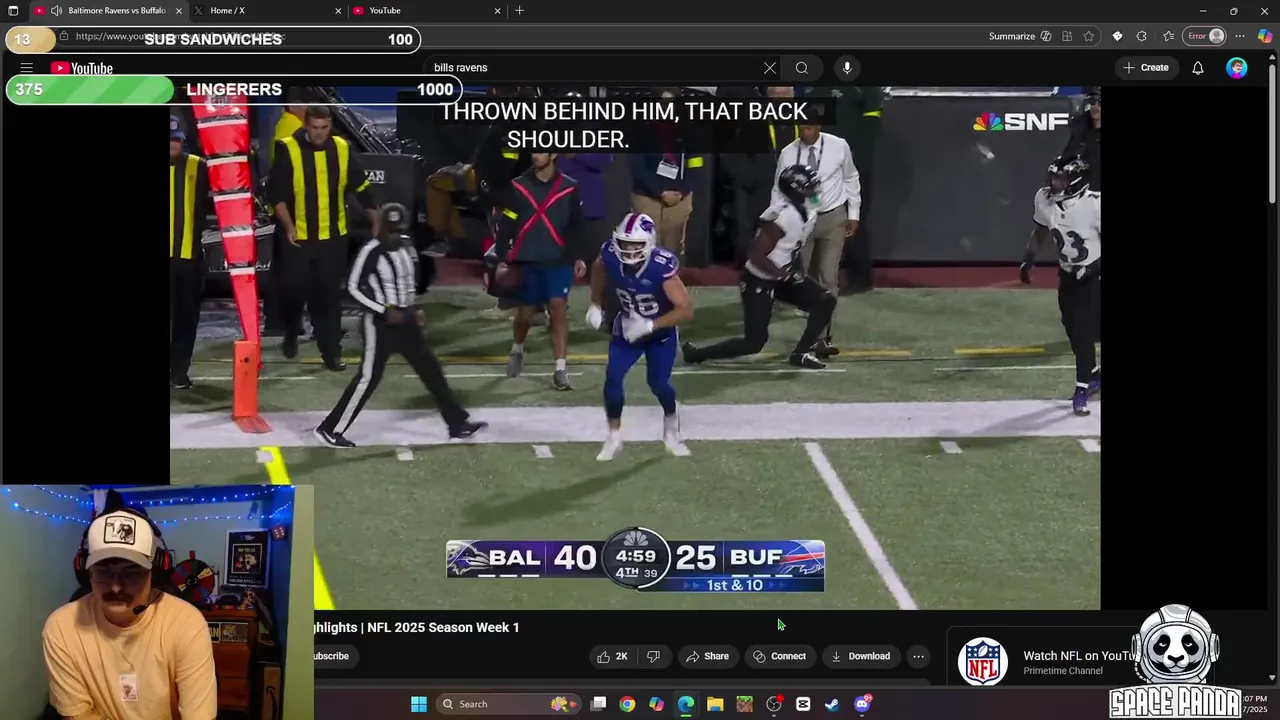Open YouTube notifications bell
The image size is (1280, 720).
[1198, 68]
